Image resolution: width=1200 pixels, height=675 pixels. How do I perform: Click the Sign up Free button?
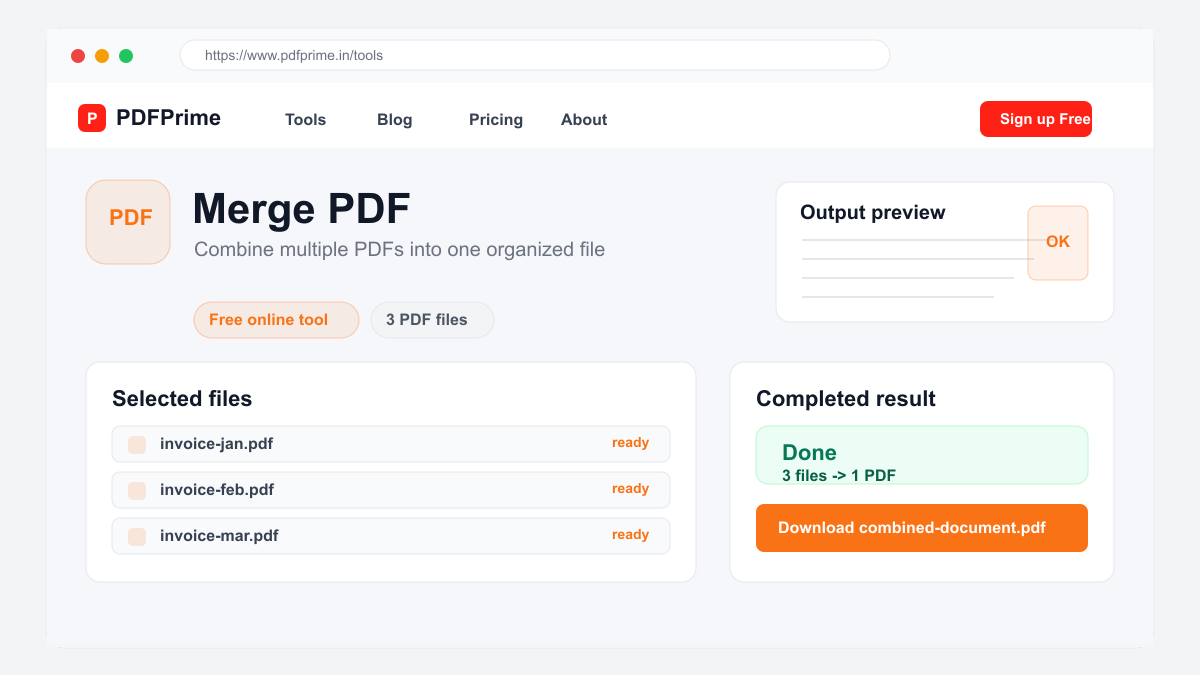coord(1036,119)
